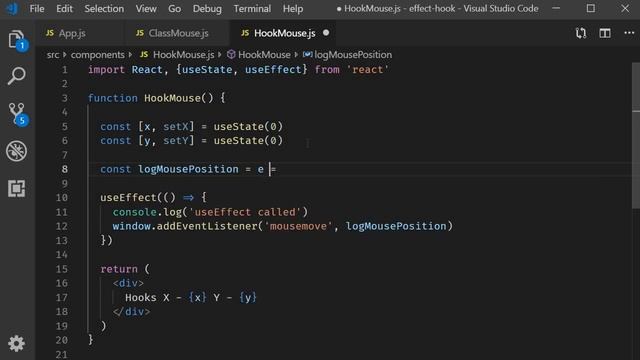Open the File menu
Screen dimensions: 640x360
pos(37,9)
